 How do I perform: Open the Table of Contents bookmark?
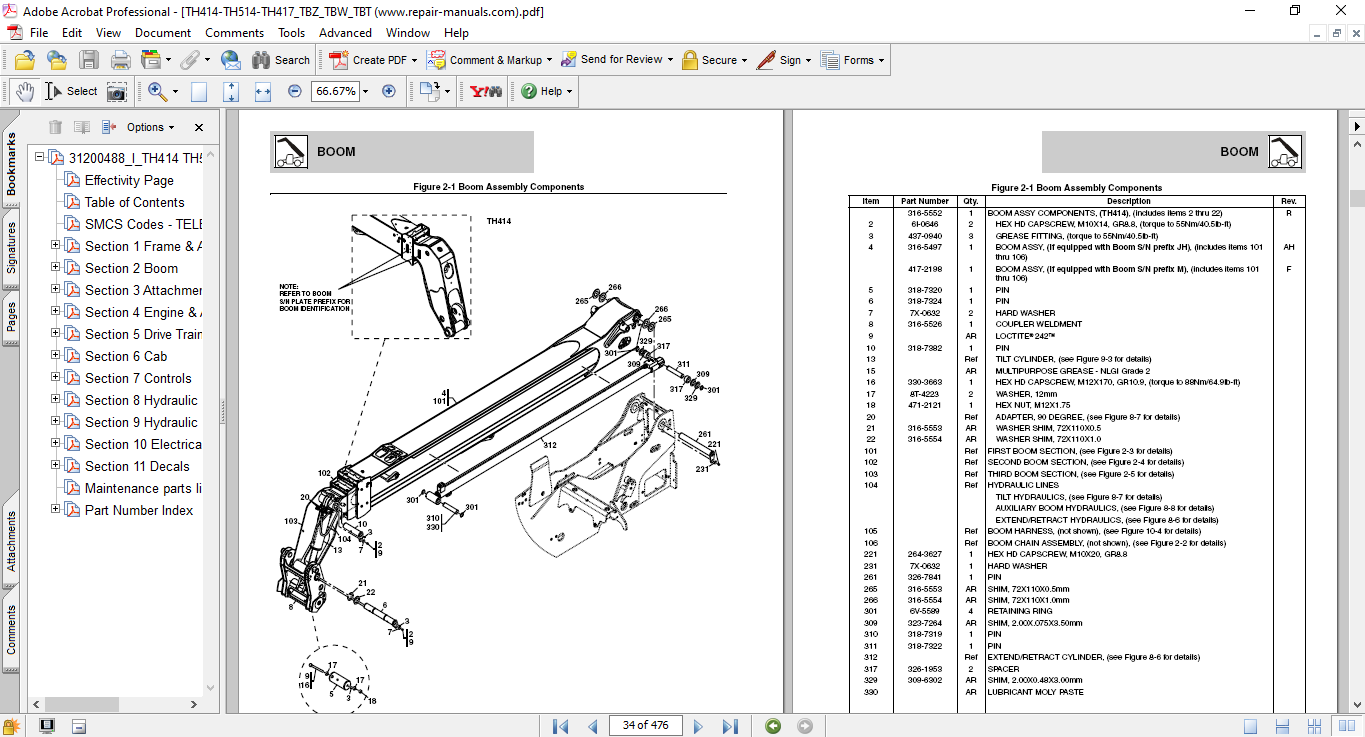[x=134, y=202]
